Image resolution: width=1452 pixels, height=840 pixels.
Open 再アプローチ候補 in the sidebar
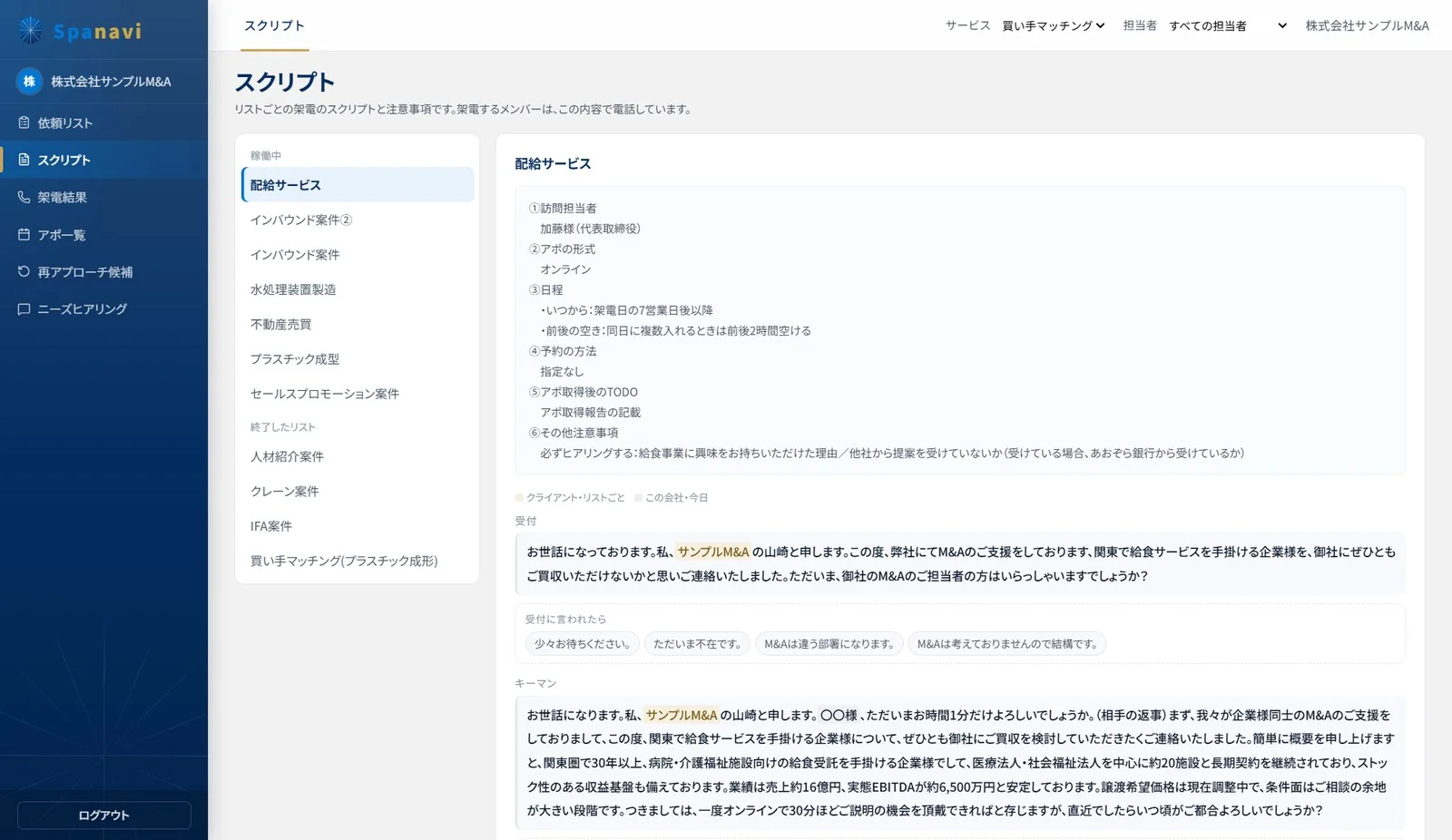(103, 271)
